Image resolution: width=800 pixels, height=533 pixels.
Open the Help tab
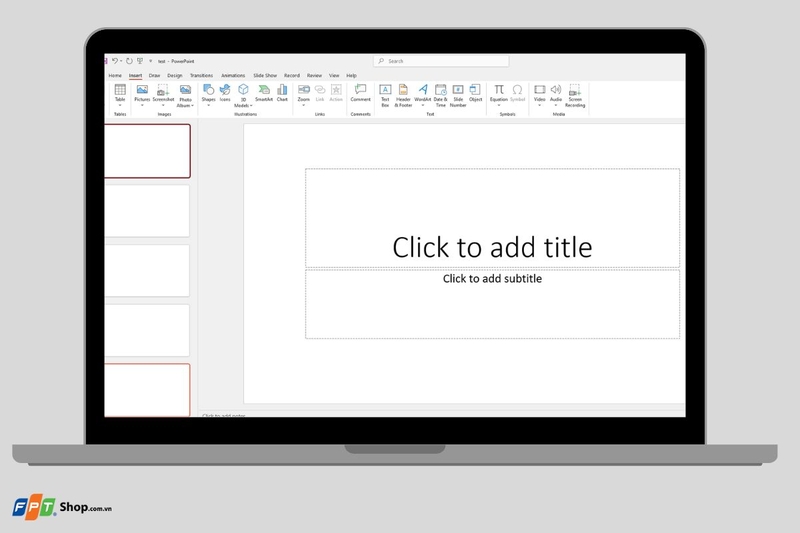tap(352, 75)
